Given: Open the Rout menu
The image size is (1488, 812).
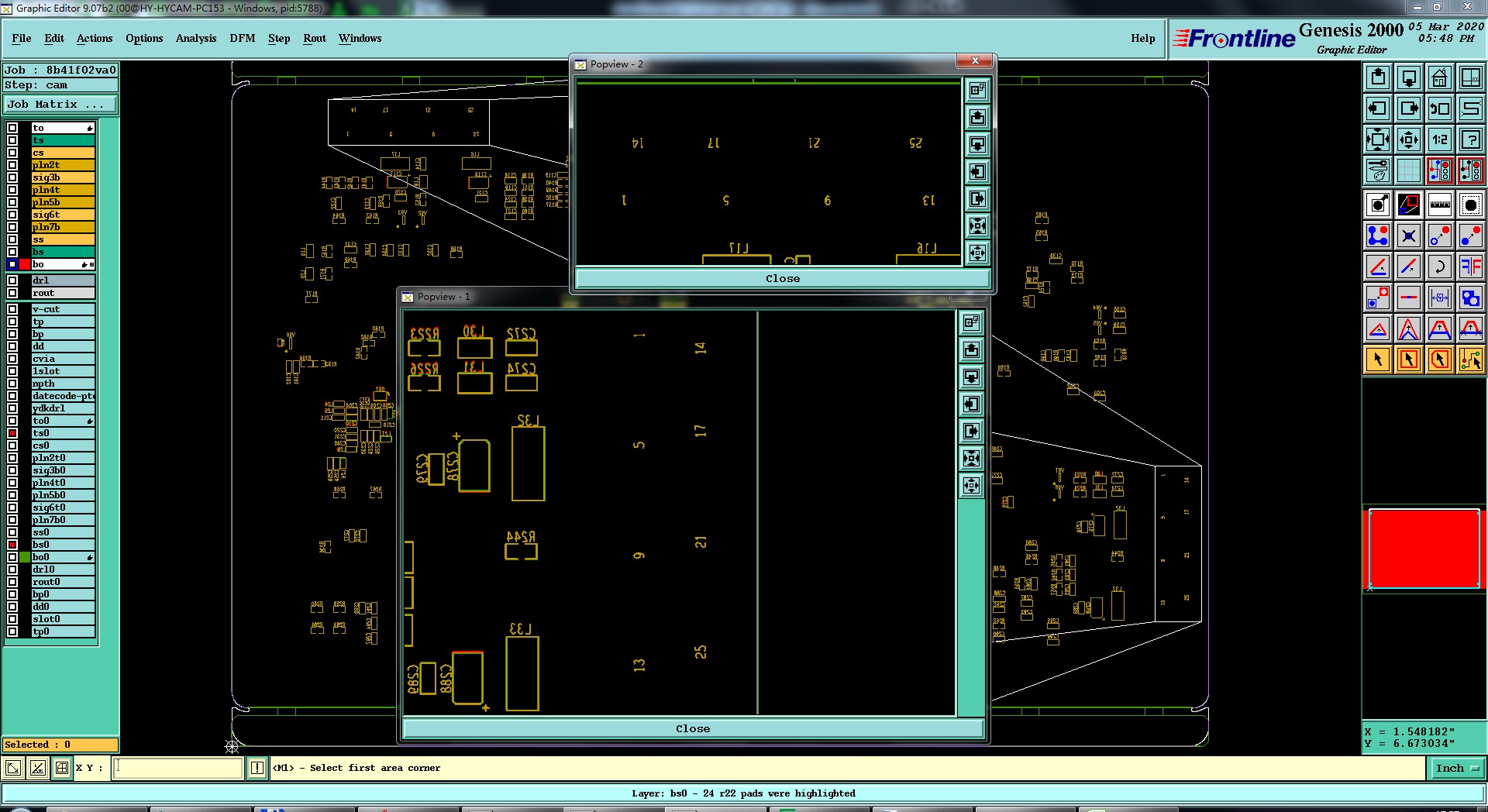Looking at the screenshot, I should click(x=315, y=38).
